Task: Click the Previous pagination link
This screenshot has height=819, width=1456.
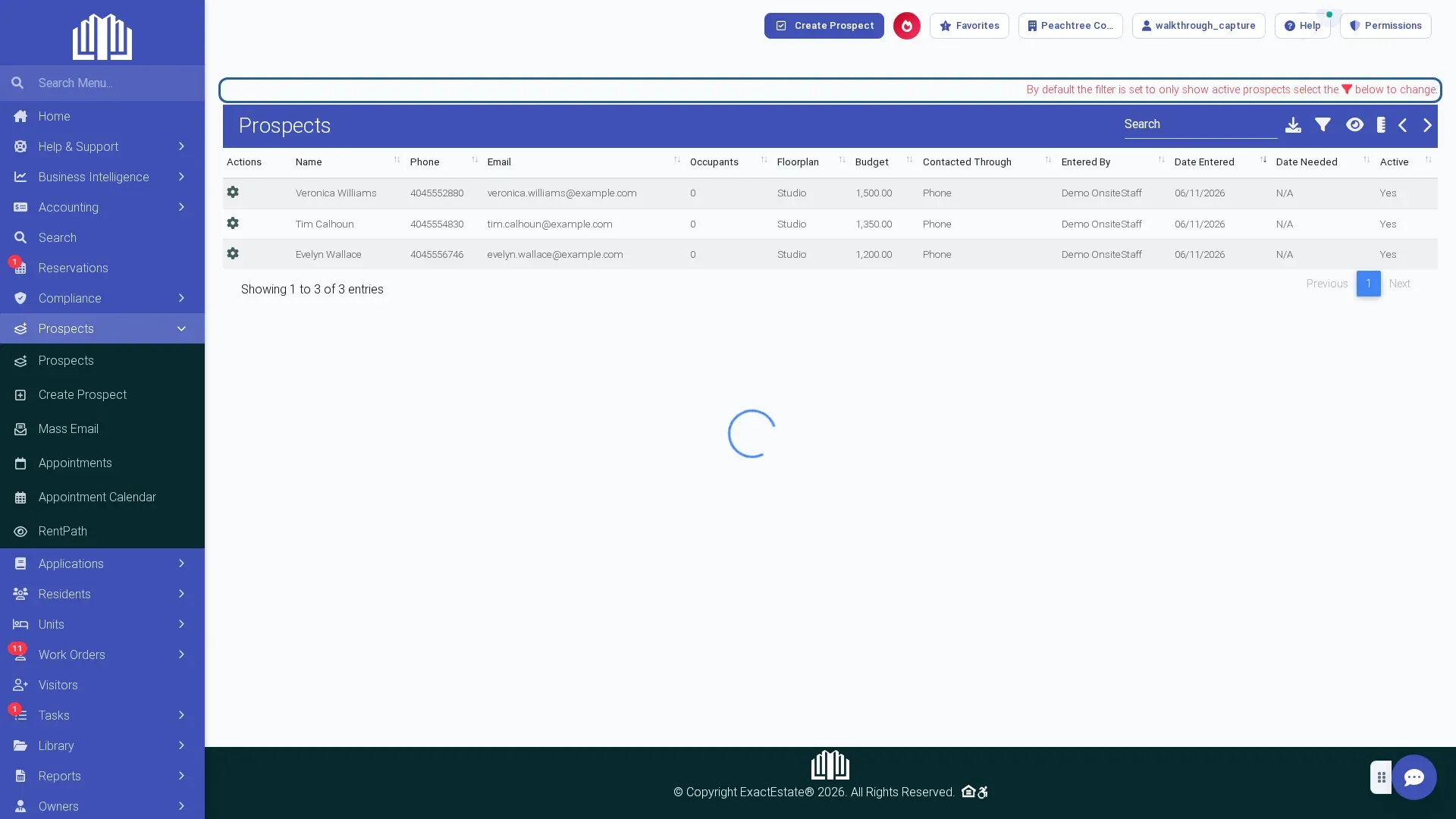Action: [x=1326, y=284]
